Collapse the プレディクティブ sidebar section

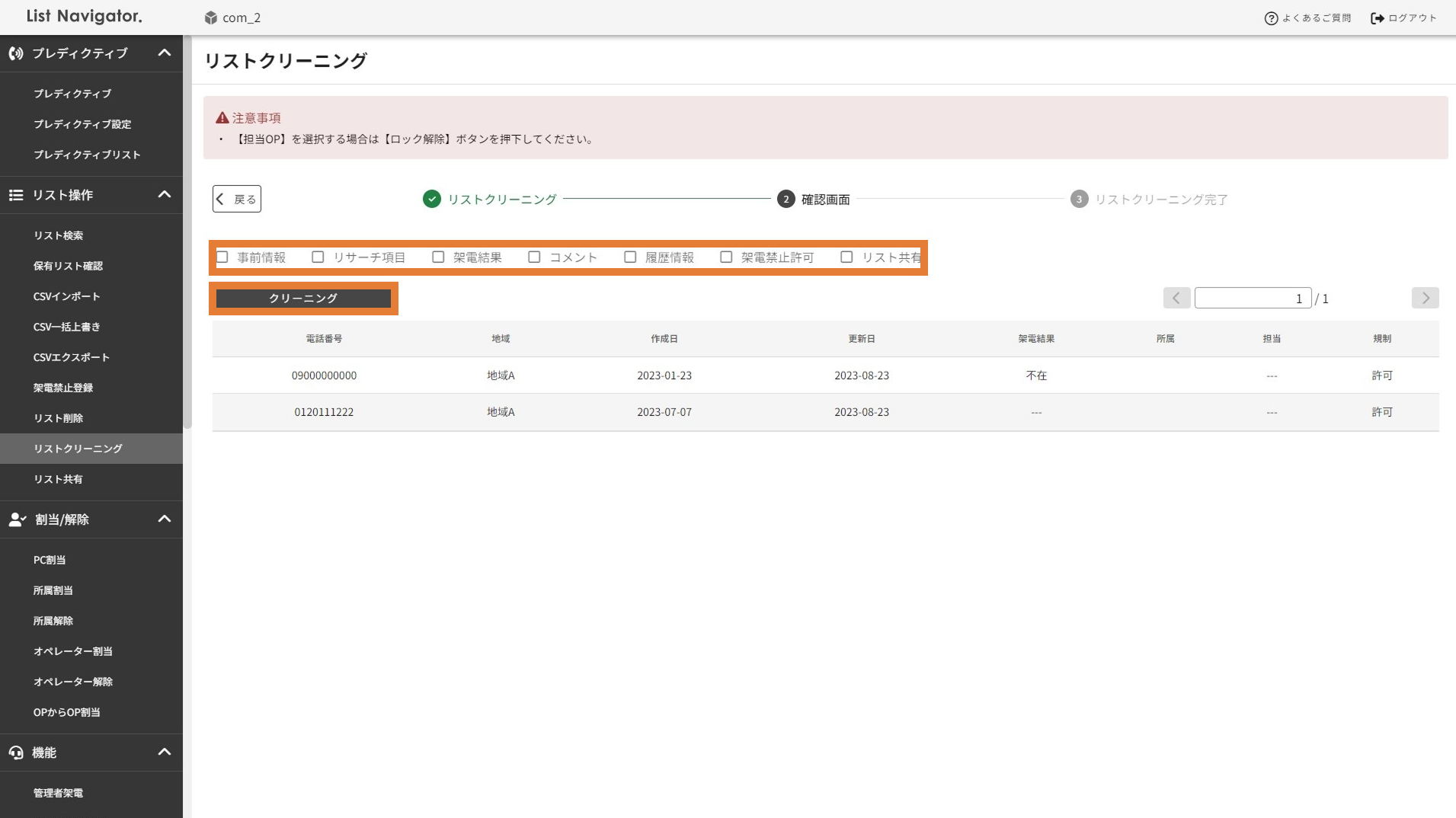(x=164, y=53)
